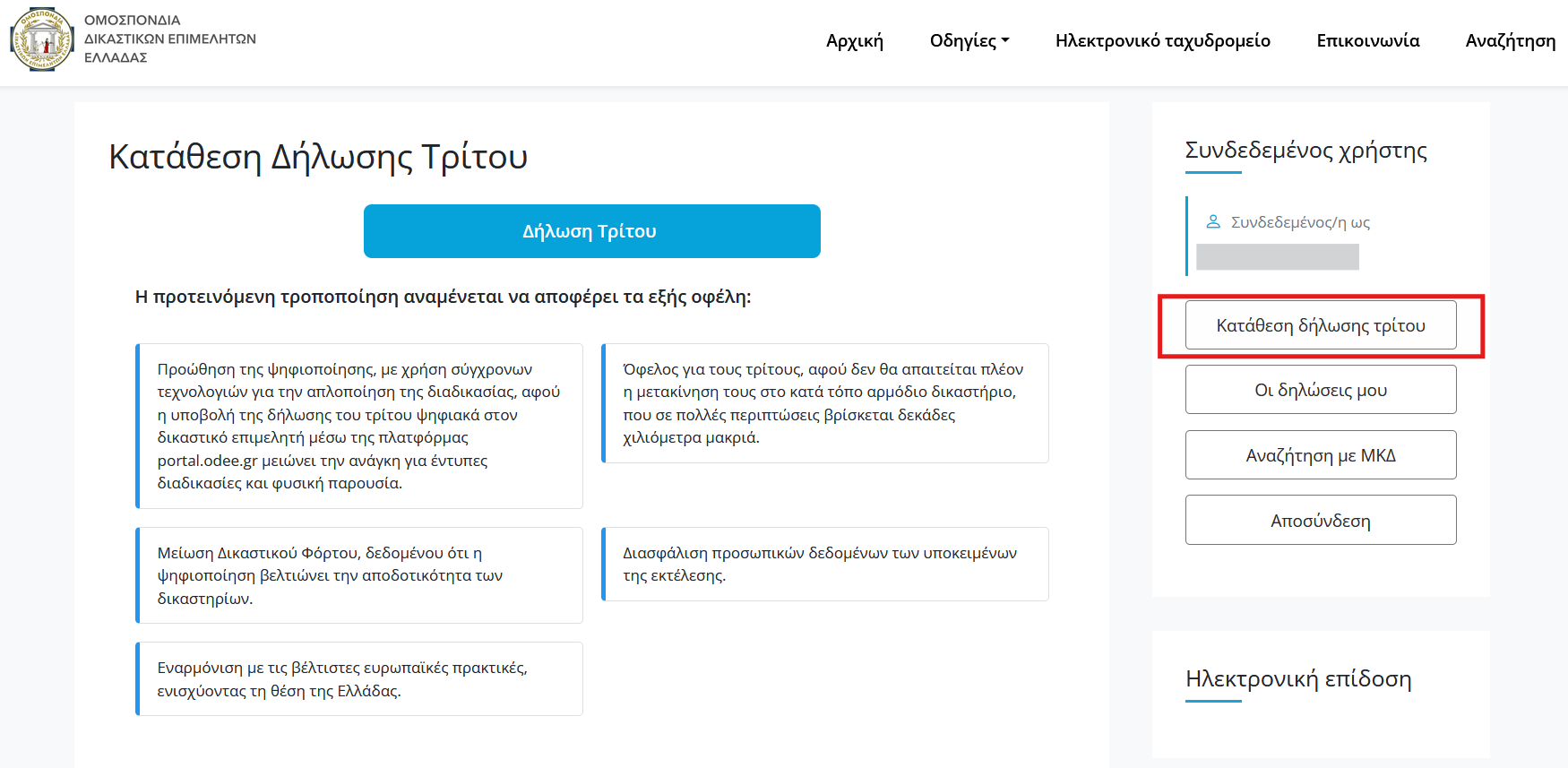Click the greyed-out logged-in username field
Image resolution: width=1568 pixels, height=768 pixels.
[x=1278, y=257]
